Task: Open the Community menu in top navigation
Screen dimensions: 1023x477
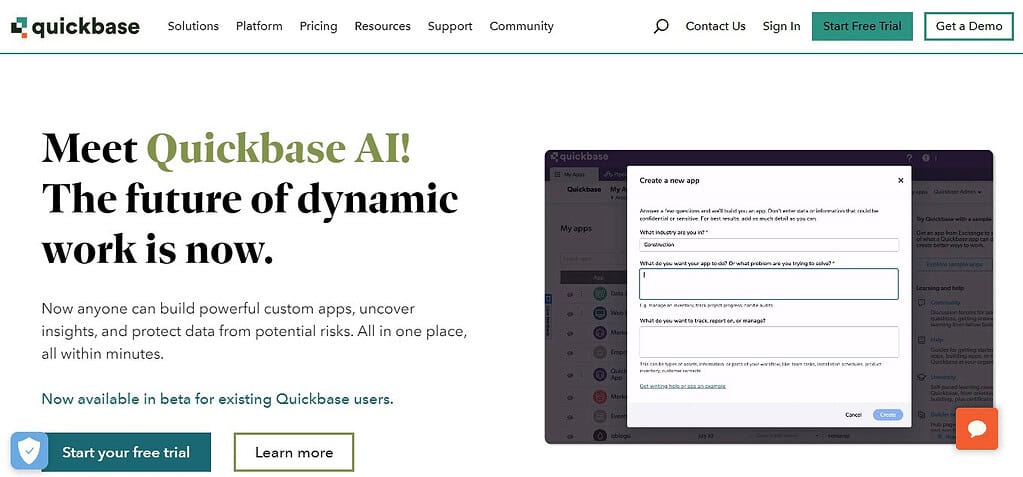Action: (521, 26)
